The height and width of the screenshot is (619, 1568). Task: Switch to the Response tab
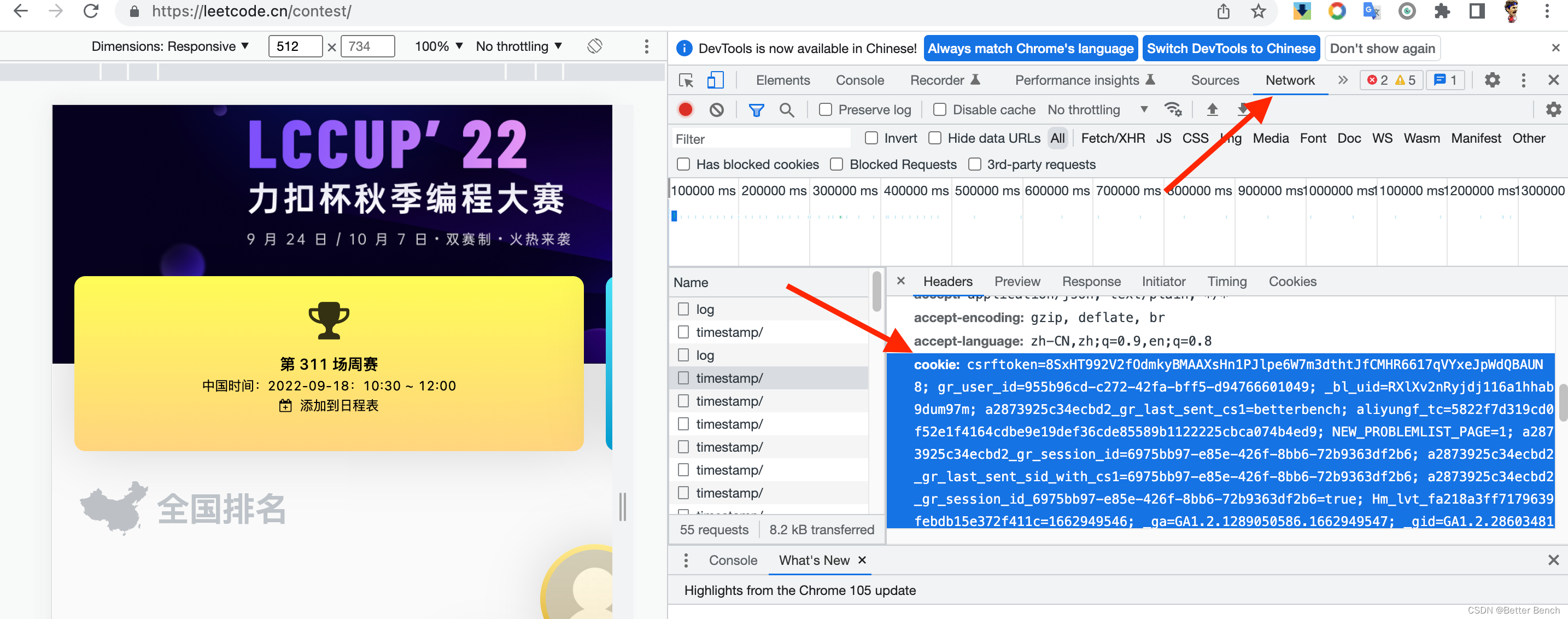coord(1091,281)
